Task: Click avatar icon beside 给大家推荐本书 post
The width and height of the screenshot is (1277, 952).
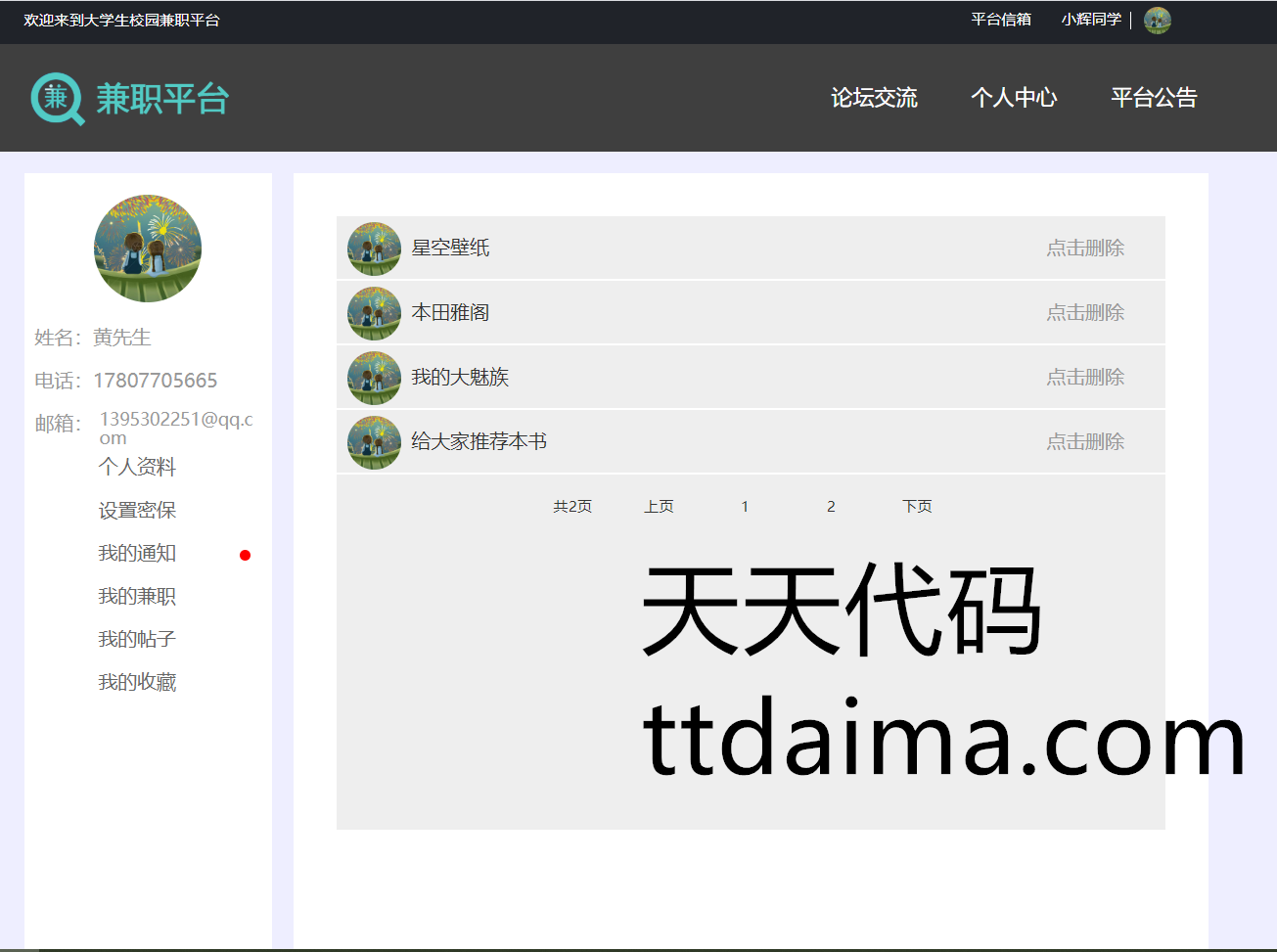Action: pos(374,442)
